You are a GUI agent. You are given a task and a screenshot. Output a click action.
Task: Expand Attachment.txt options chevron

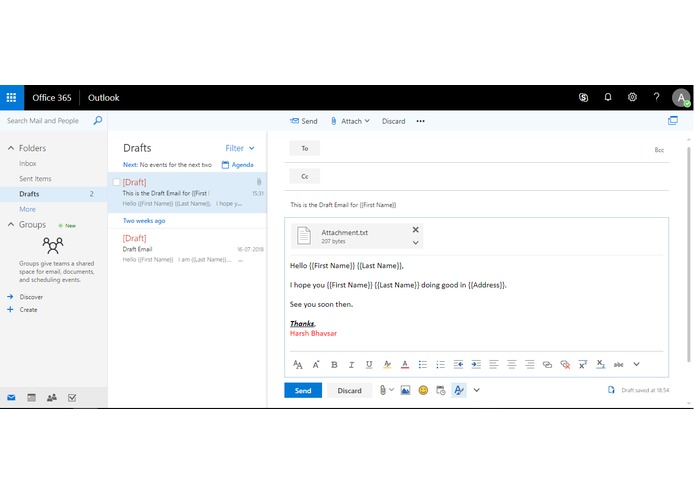[415, 242]
